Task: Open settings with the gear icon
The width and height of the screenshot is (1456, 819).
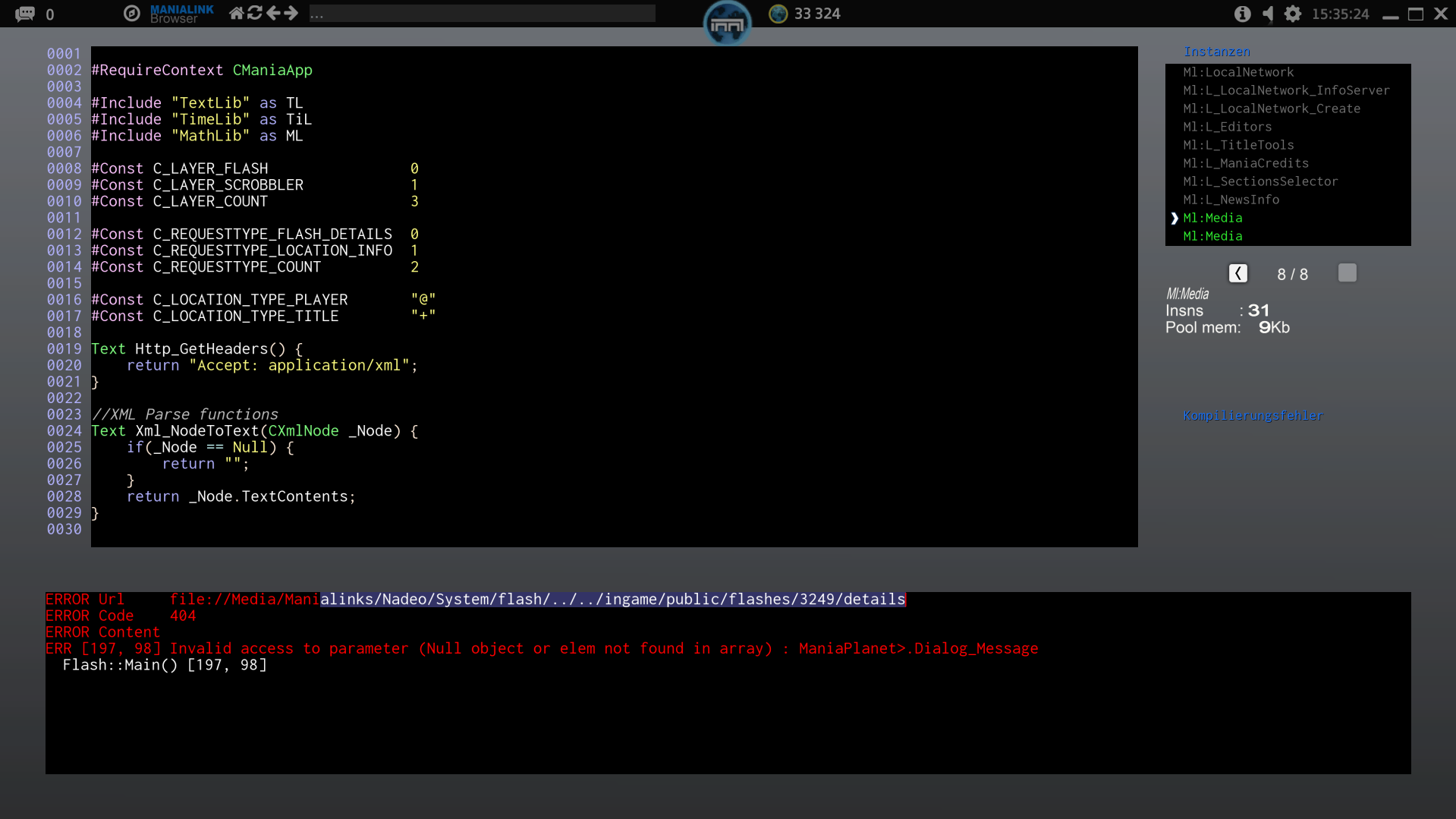Action: pos(1293,14)
